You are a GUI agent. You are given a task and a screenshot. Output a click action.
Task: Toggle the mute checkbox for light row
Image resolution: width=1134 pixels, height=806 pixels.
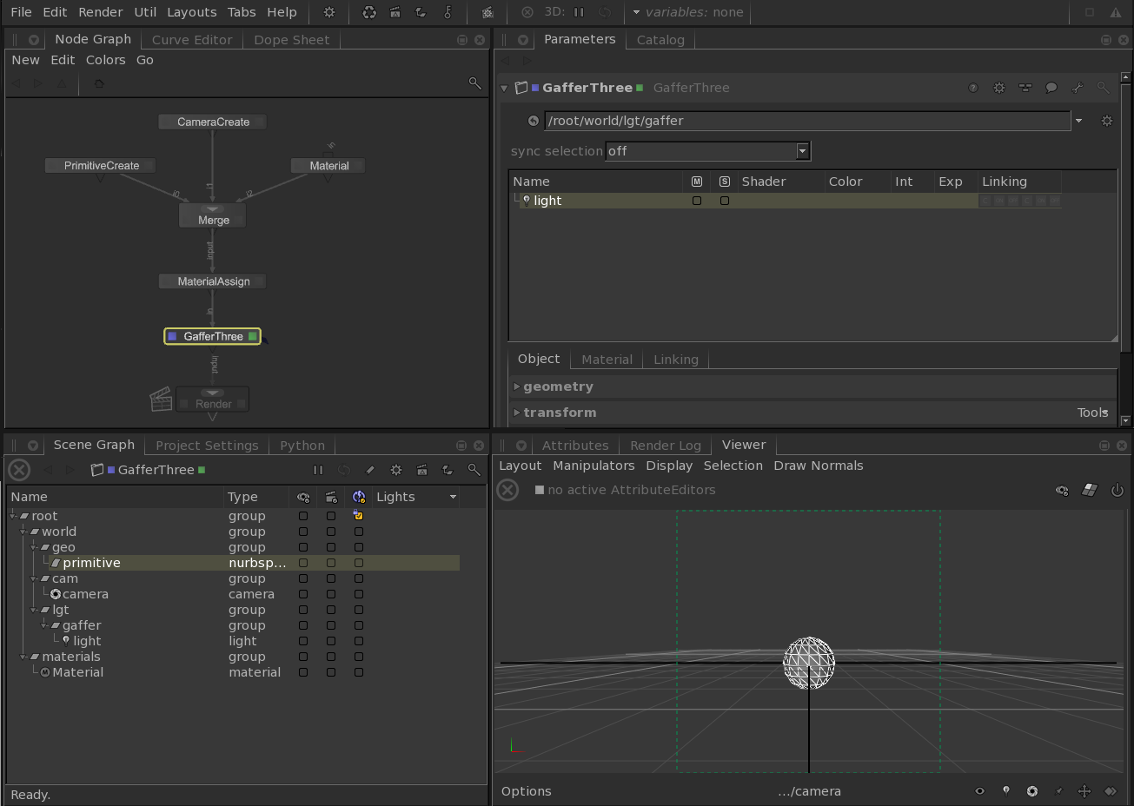click(x=697, y=201)
